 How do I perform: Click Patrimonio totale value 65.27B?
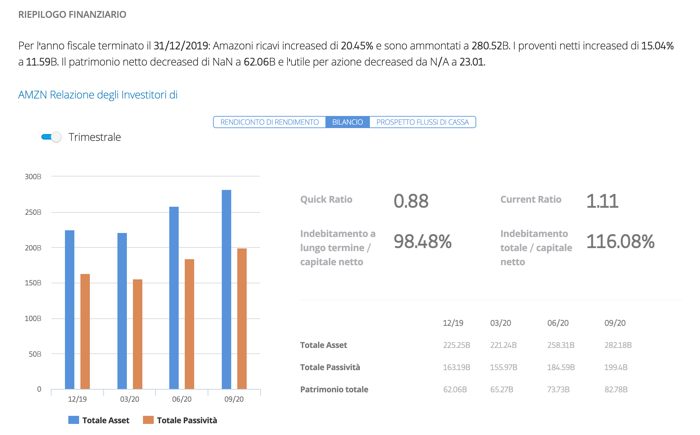tap(501, 389)
